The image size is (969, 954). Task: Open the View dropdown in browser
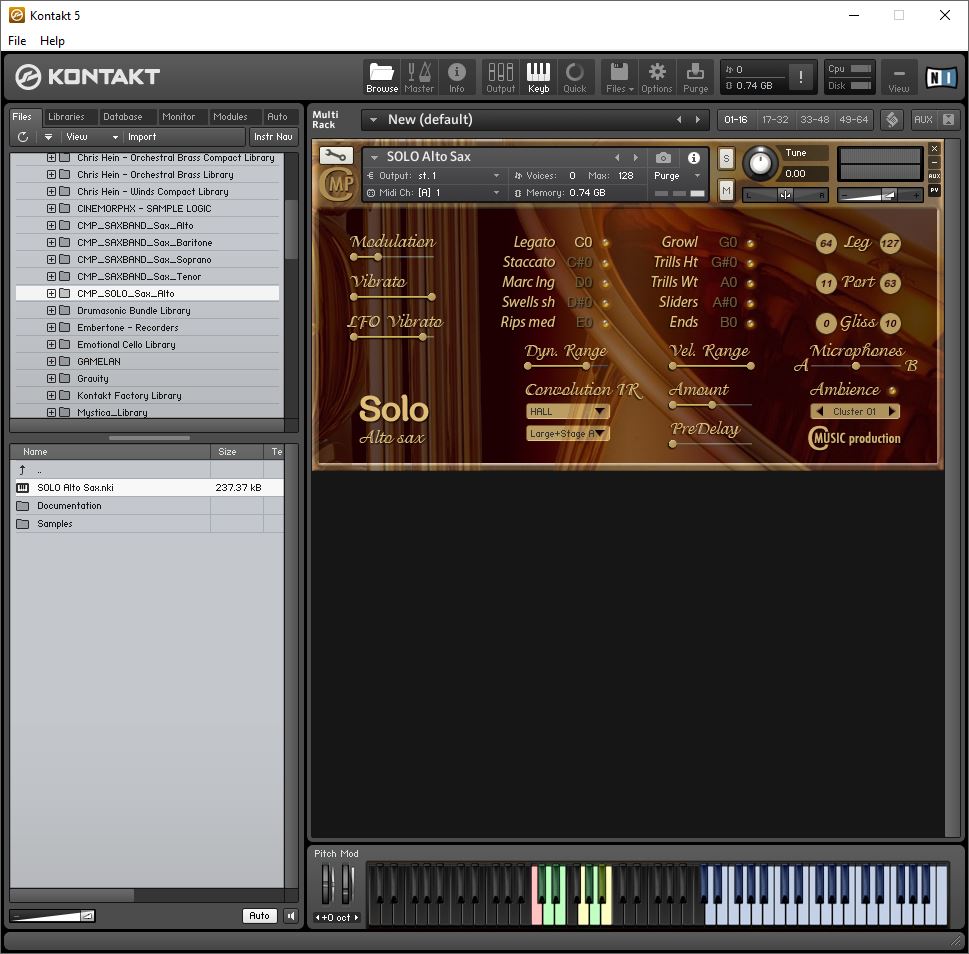[91, 137]
